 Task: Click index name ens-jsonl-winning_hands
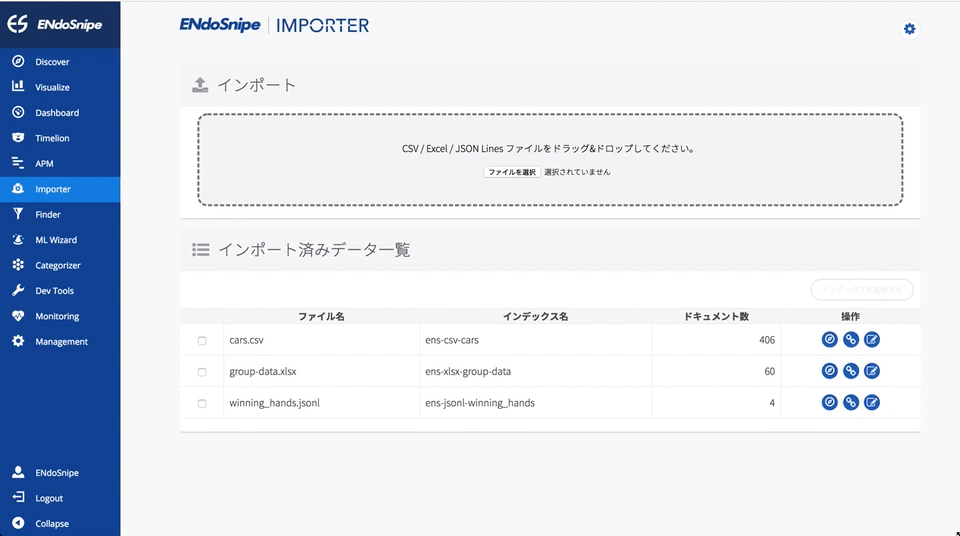click(x=480, y=403)
